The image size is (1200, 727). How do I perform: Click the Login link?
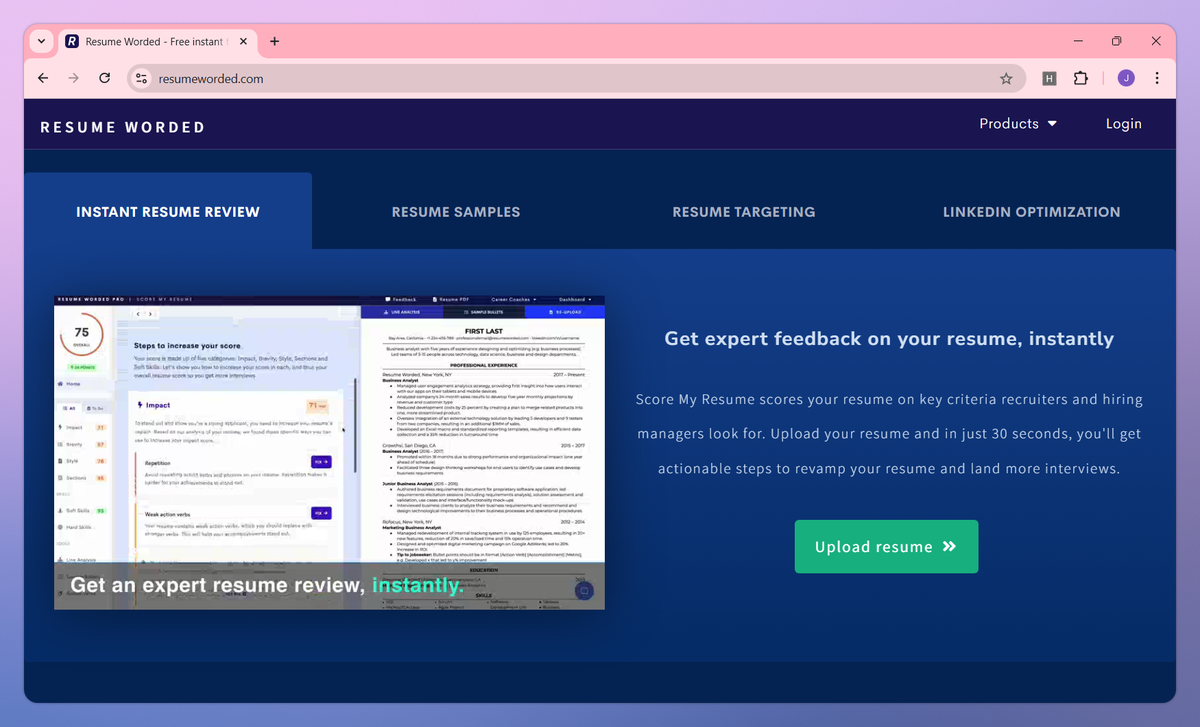pos(1124,124)
